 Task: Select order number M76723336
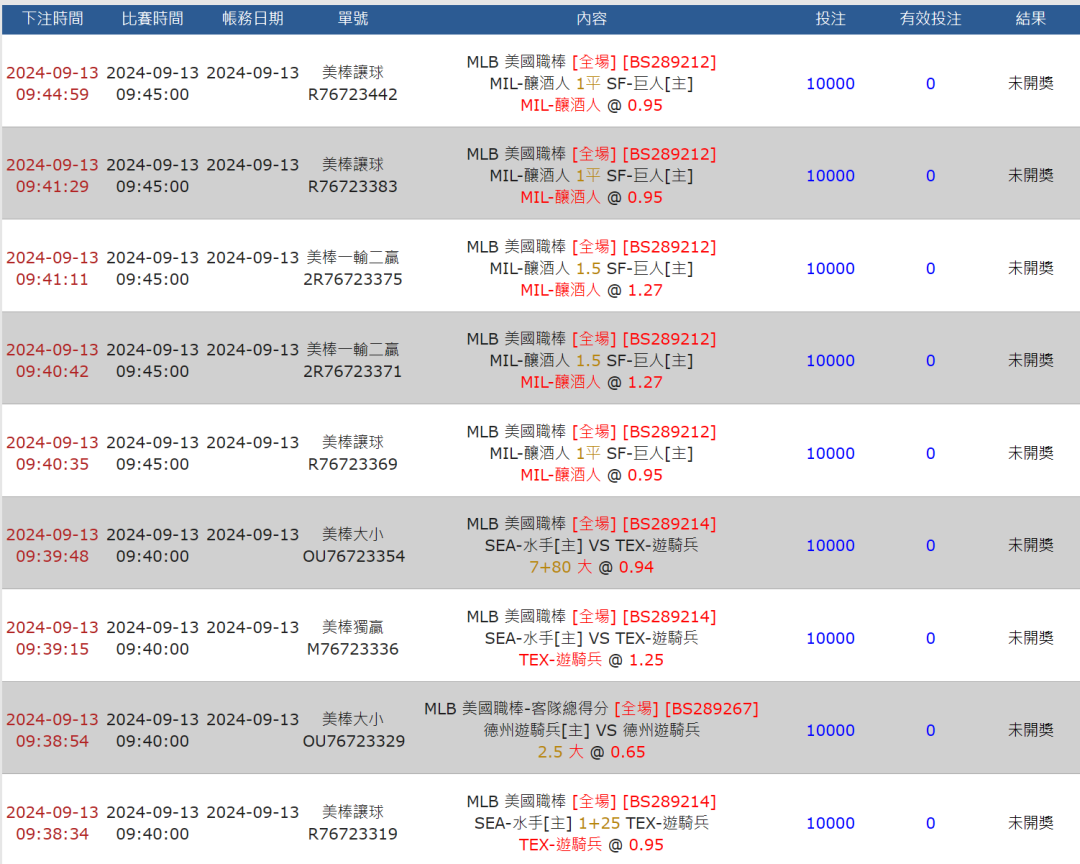coord(353,649)
